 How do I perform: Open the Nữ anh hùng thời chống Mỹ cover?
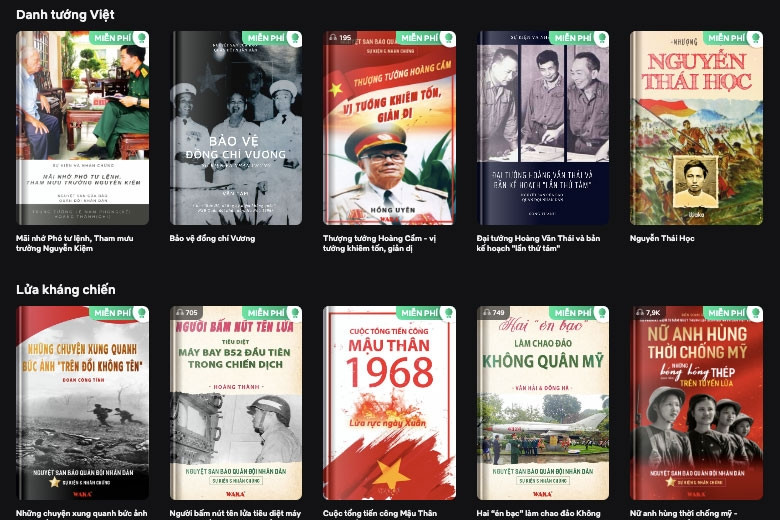696,403
